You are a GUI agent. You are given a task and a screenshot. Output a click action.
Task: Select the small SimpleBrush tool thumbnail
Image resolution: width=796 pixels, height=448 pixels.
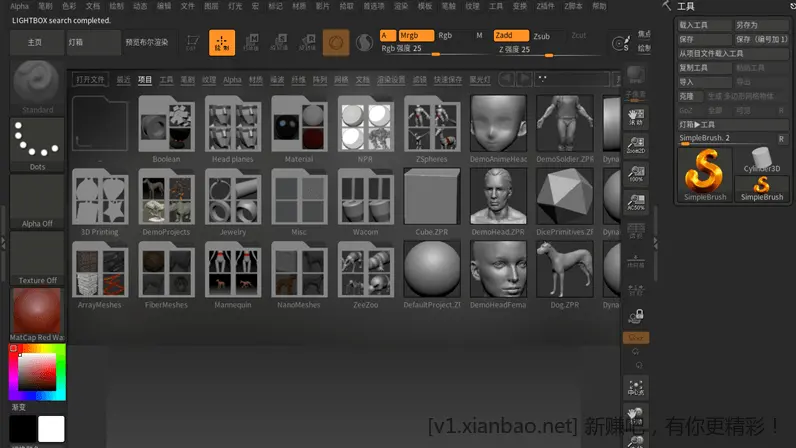[761, 188]
